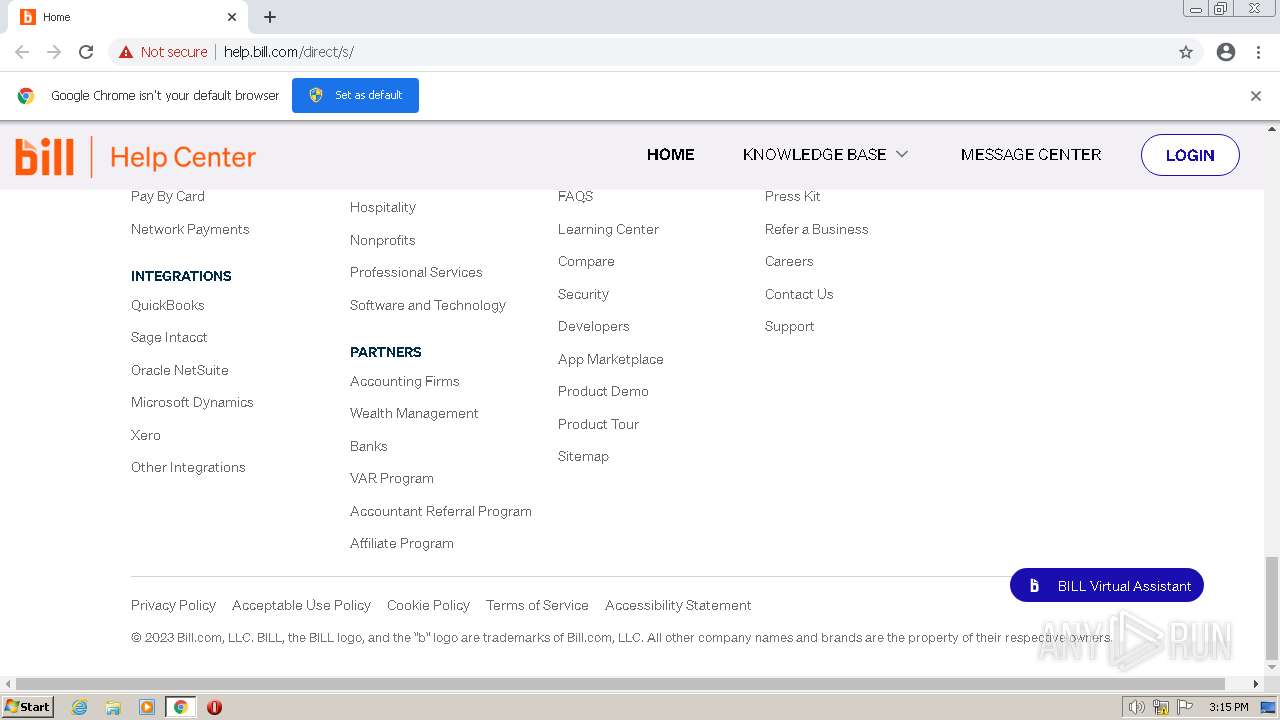Open the Chrome profile avatar icon

click(x=1226, y=52)
